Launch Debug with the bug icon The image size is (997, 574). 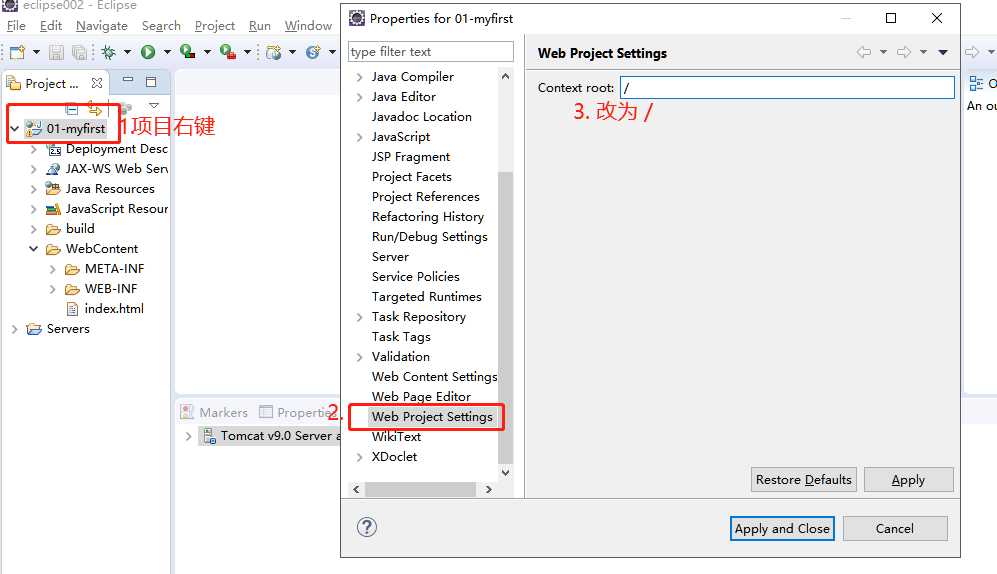point(109,52)
